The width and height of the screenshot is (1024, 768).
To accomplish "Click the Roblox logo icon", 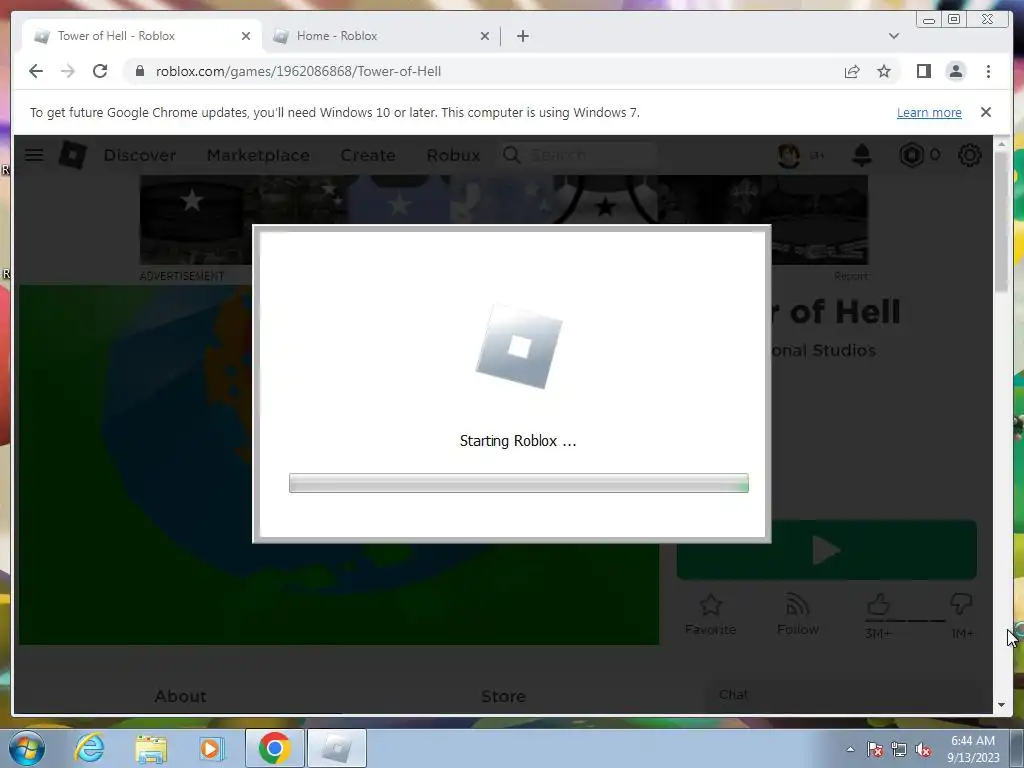I will [72, 155].
